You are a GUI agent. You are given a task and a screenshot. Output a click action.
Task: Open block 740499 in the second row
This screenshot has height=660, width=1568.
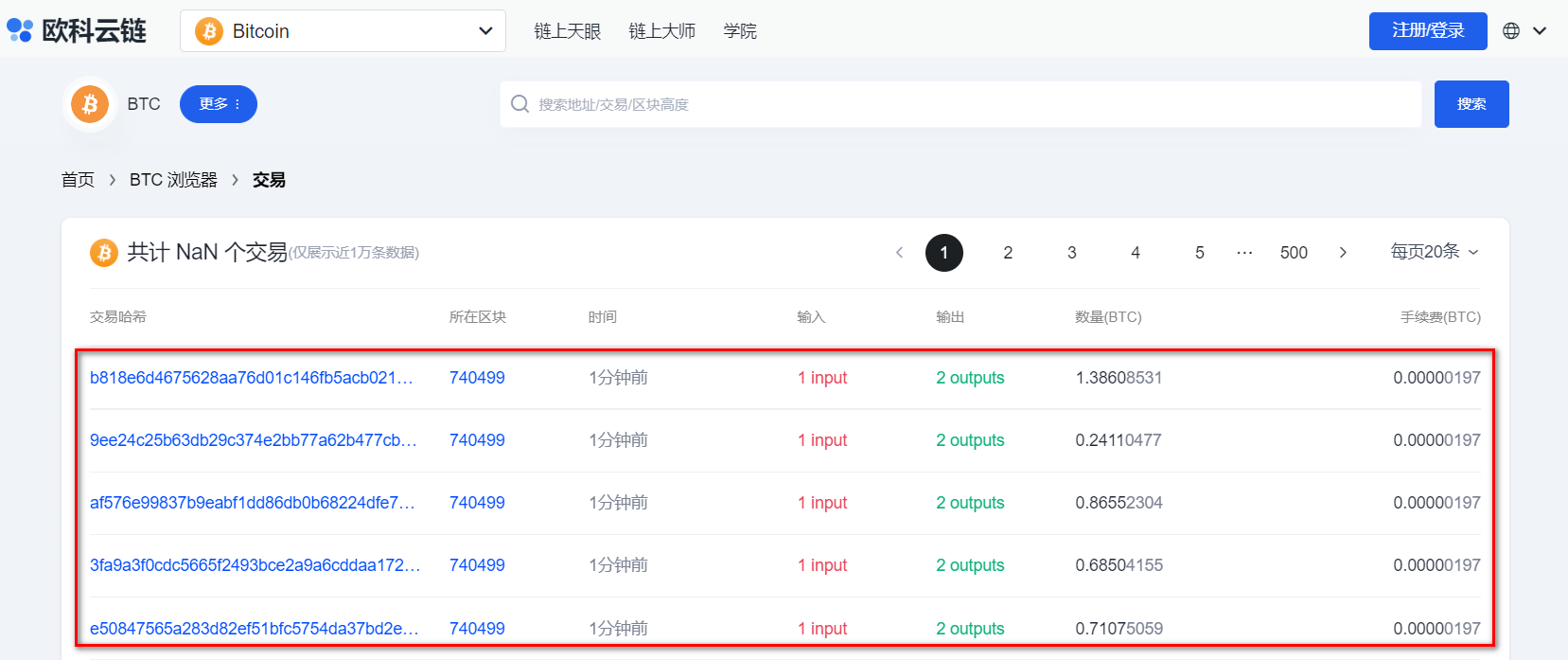point(477,440)
